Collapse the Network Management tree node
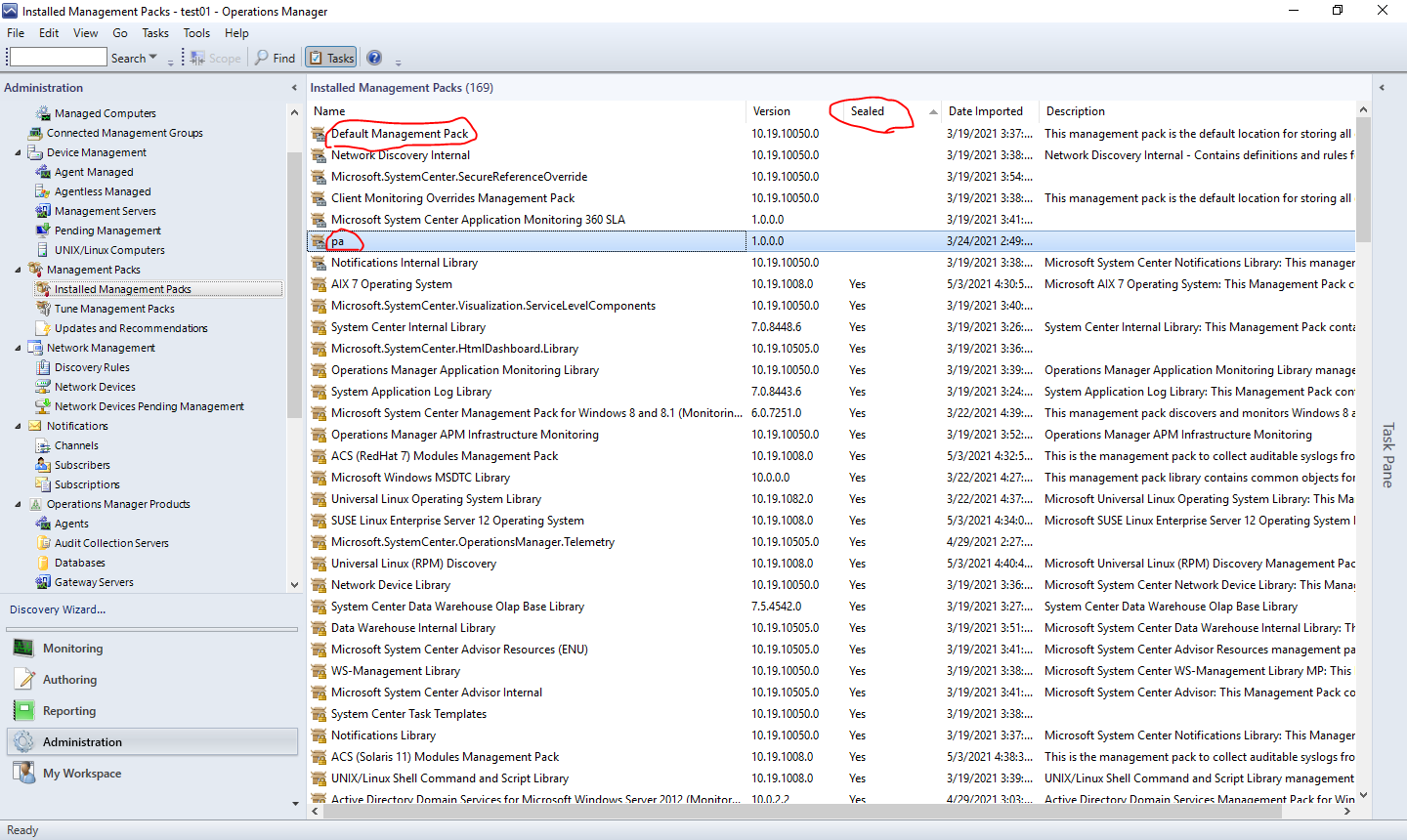The width and height of the screenshot is (1407, 840). point(18,348)
